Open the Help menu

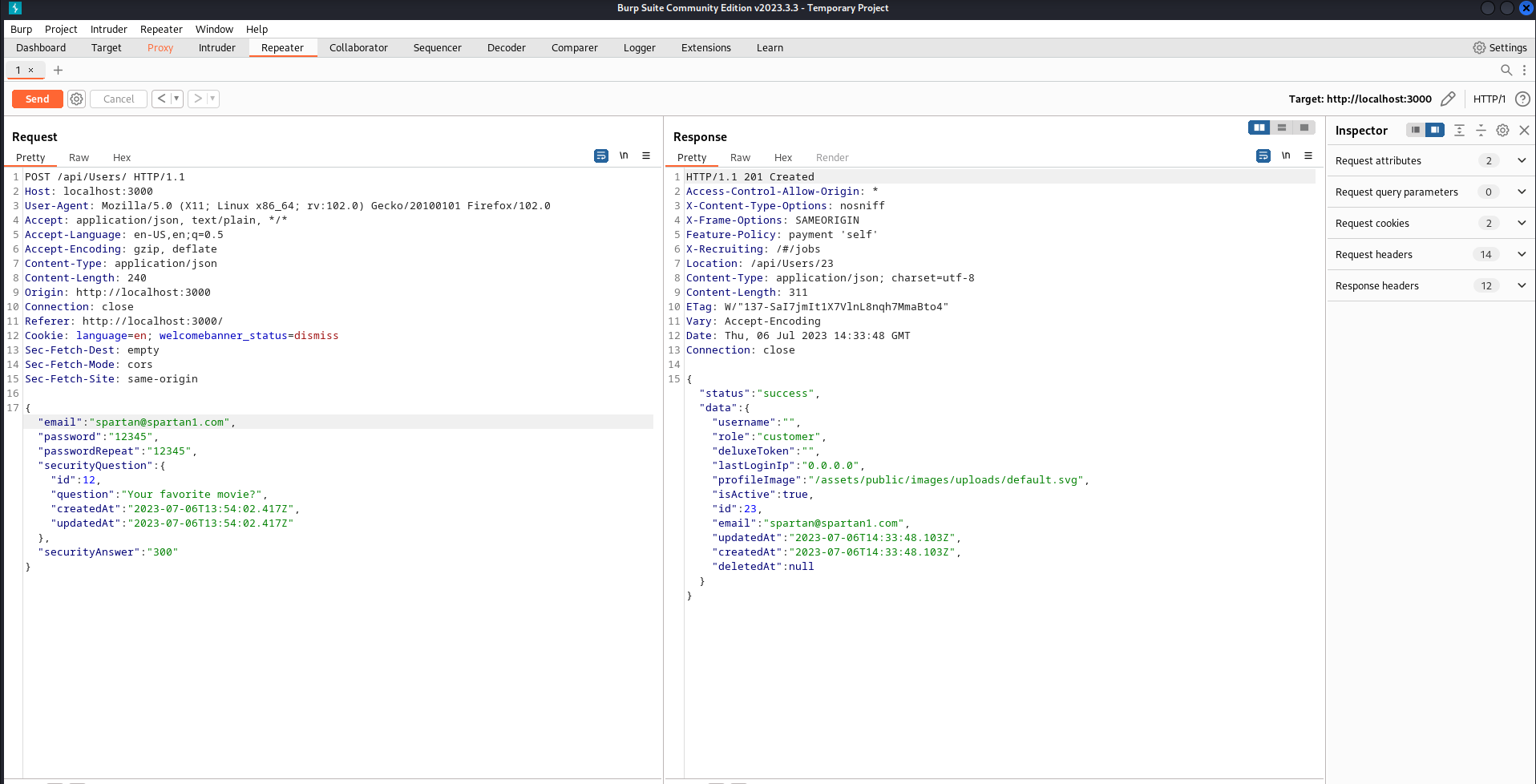click(257, 29)
